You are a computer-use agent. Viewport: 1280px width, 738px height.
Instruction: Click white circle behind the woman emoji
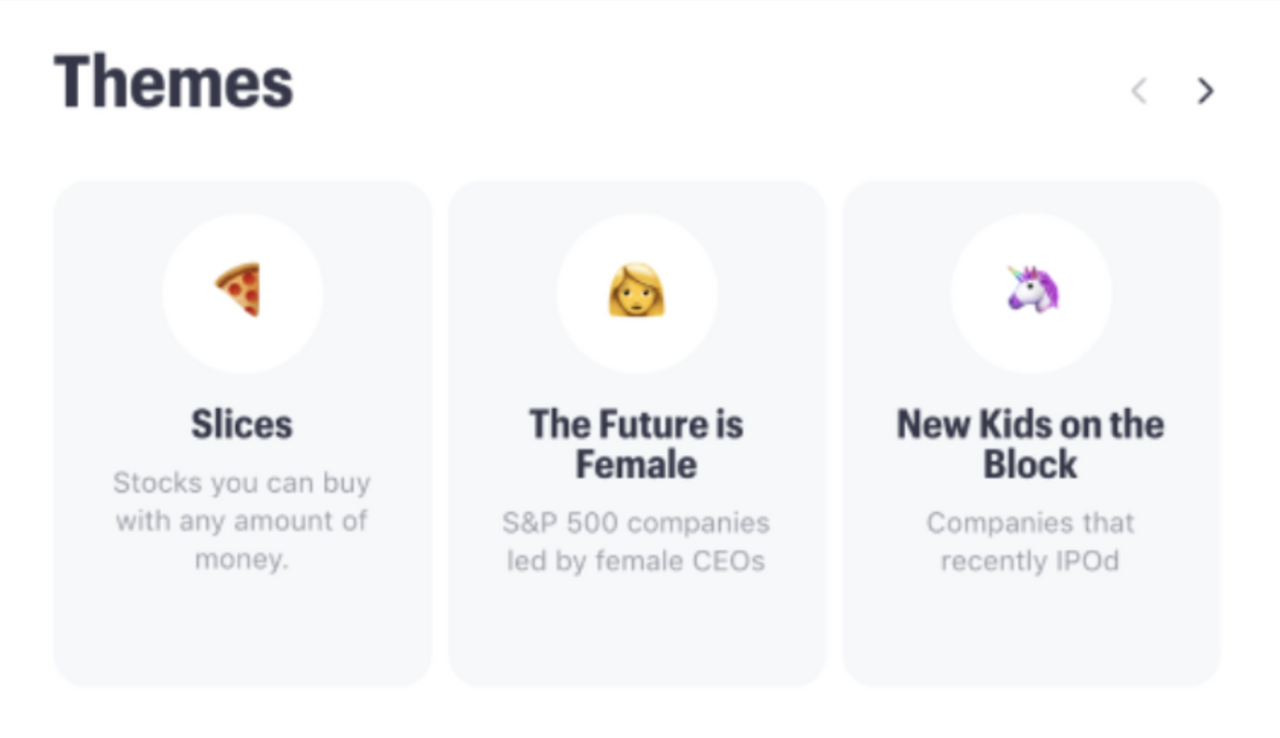click(x=637, y=293)
